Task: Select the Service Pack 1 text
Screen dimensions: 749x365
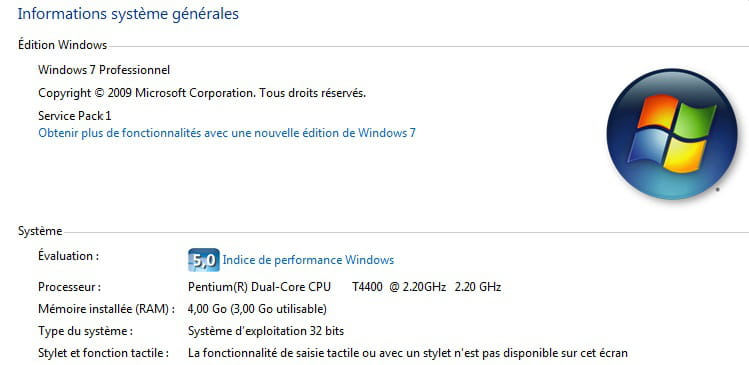Action: 75,116
